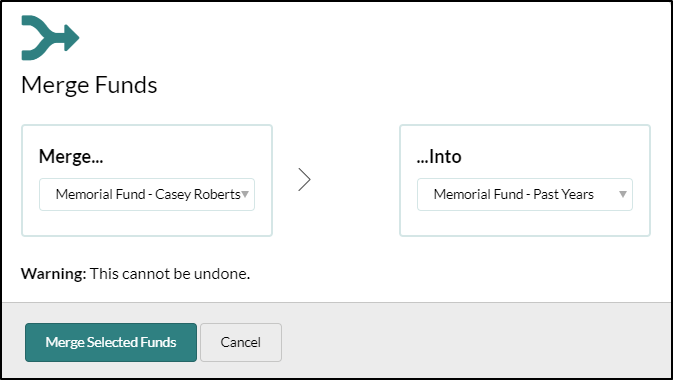This screenshot has height=380, width=673.
Task: Click the "...Into" panel label
Action: tap(439, 156)
